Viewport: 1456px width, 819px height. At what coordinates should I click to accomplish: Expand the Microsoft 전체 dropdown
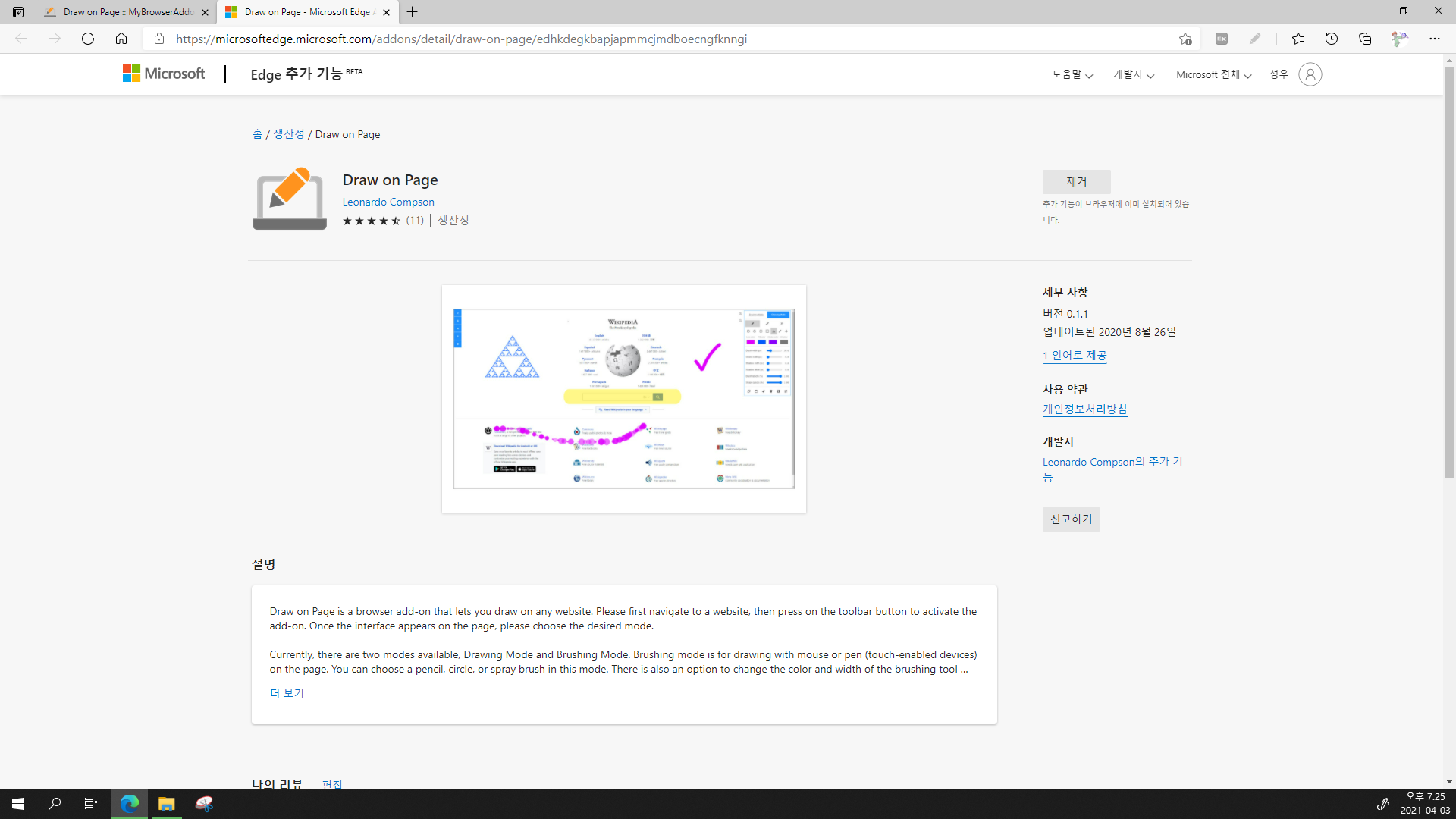(x=1213, y=74)
